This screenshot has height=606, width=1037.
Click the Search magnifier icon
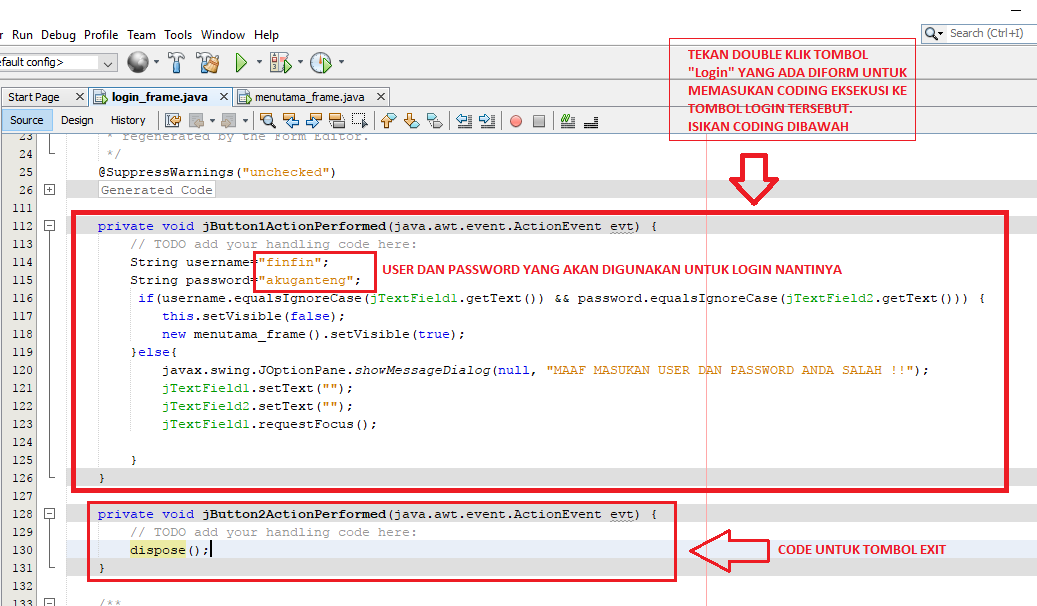point(931,33)
